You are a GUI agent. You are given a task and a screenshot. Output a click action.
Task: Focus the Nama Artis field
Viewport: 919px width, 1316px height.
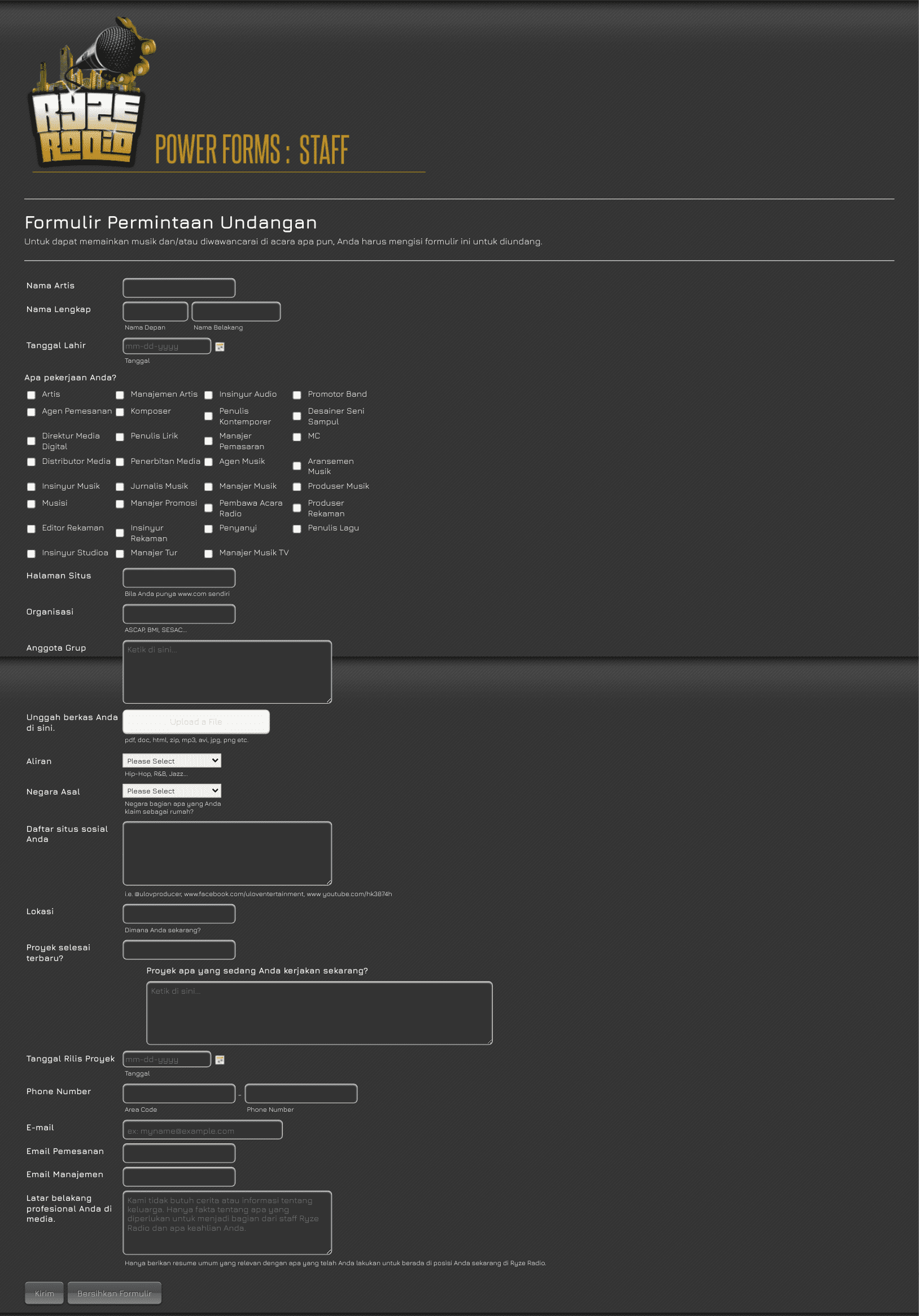point(179,288)
